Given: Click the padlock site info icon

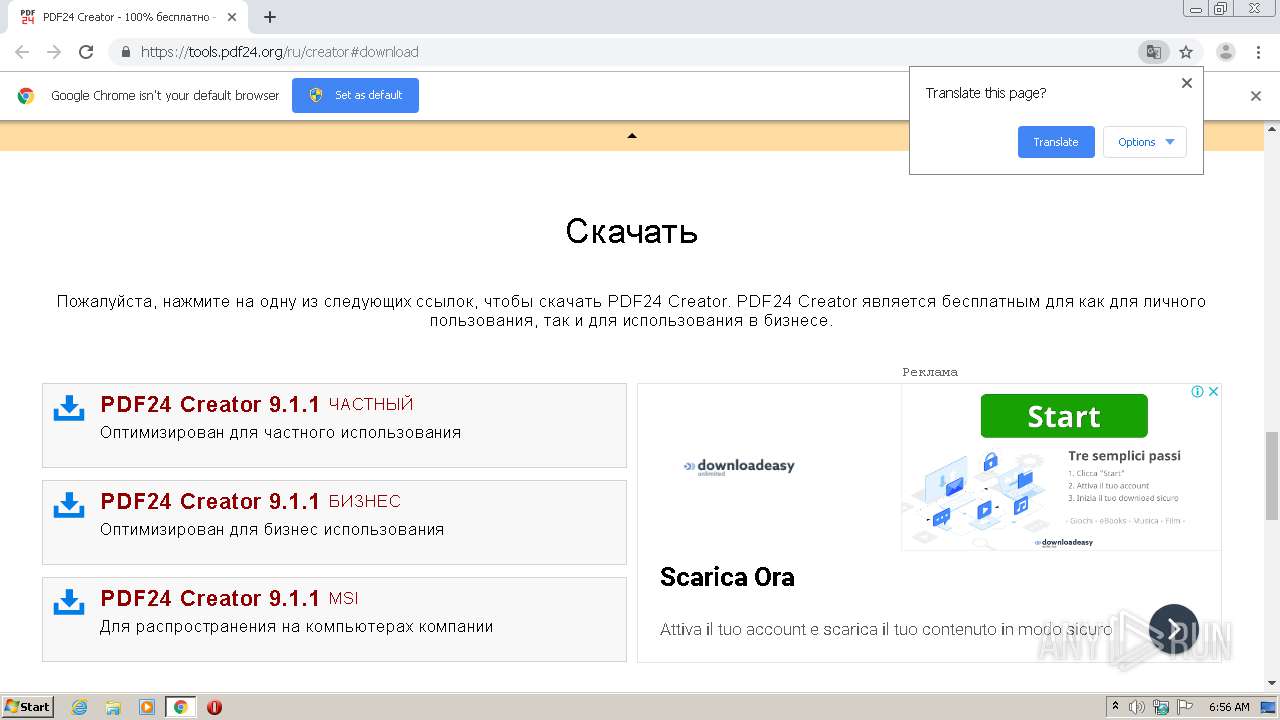Looking at the screenshot, I should click(x=126, y=52).
